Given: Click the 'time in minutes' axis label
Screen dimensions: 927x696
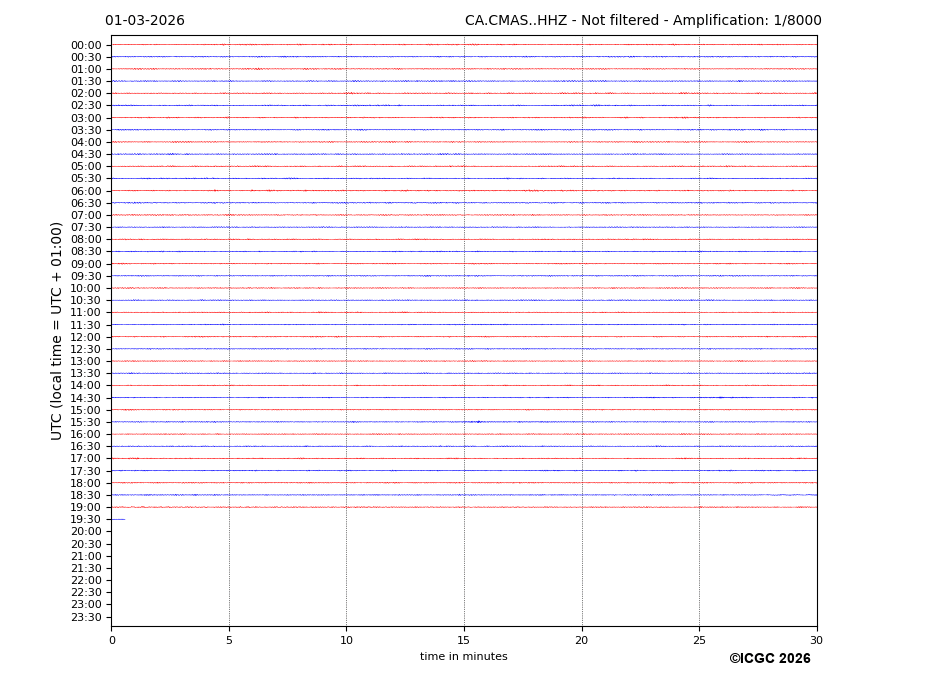Looking at the screenshot, I should coord(463,657).
